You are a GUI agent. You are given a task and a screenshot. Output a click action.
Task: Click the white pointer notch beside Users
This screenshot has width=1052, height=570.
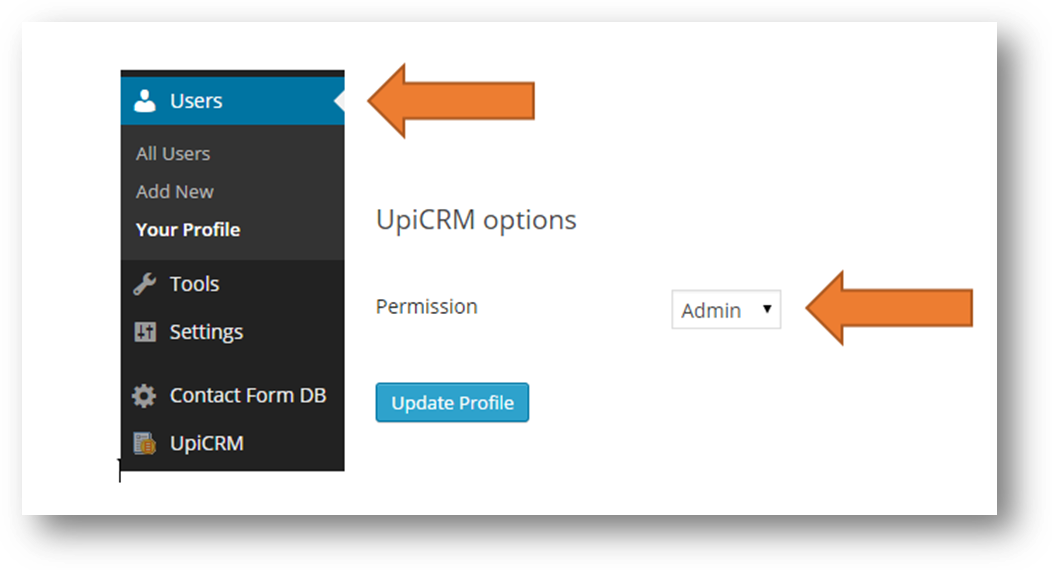(x=339, y=101)
